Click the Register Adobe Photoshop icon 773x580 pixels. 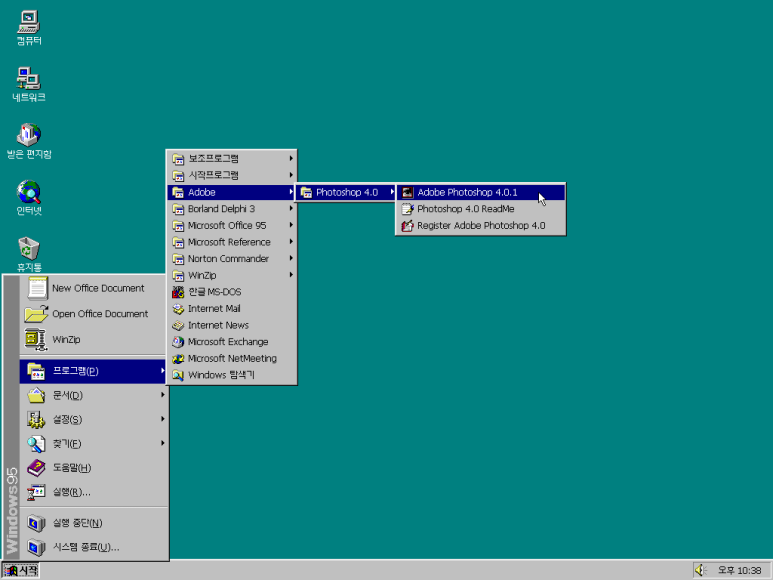(x=407, y=226)
